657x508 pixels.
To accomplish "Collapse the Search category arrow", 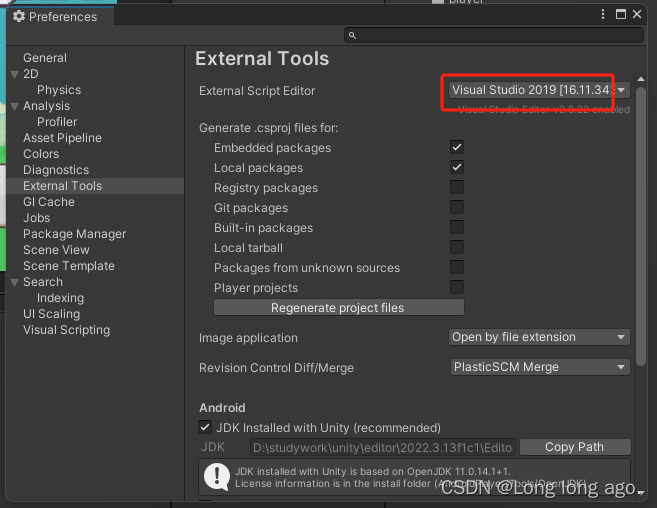I will pos(15,283).
